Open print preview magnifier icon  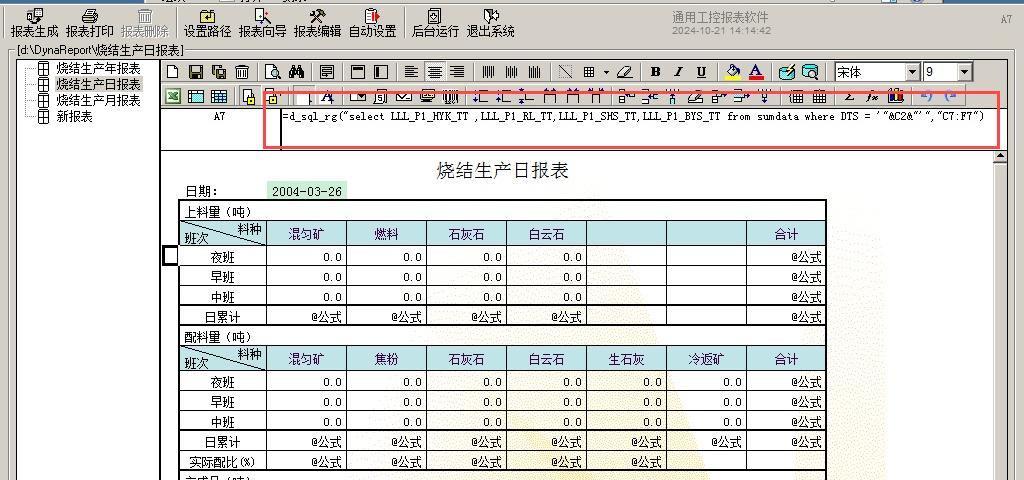[x=272, y=72]
